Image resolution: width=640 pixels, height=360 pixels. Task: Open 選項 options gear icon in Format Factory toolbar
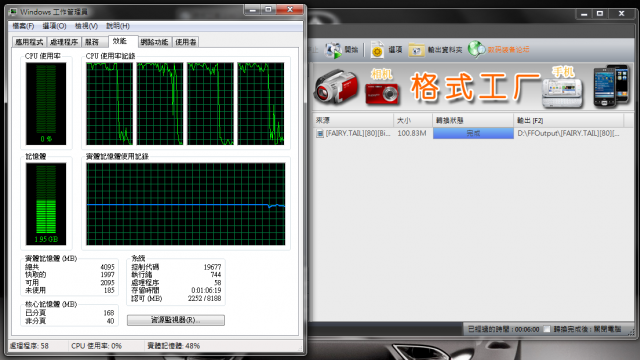(x=377, y=50)
